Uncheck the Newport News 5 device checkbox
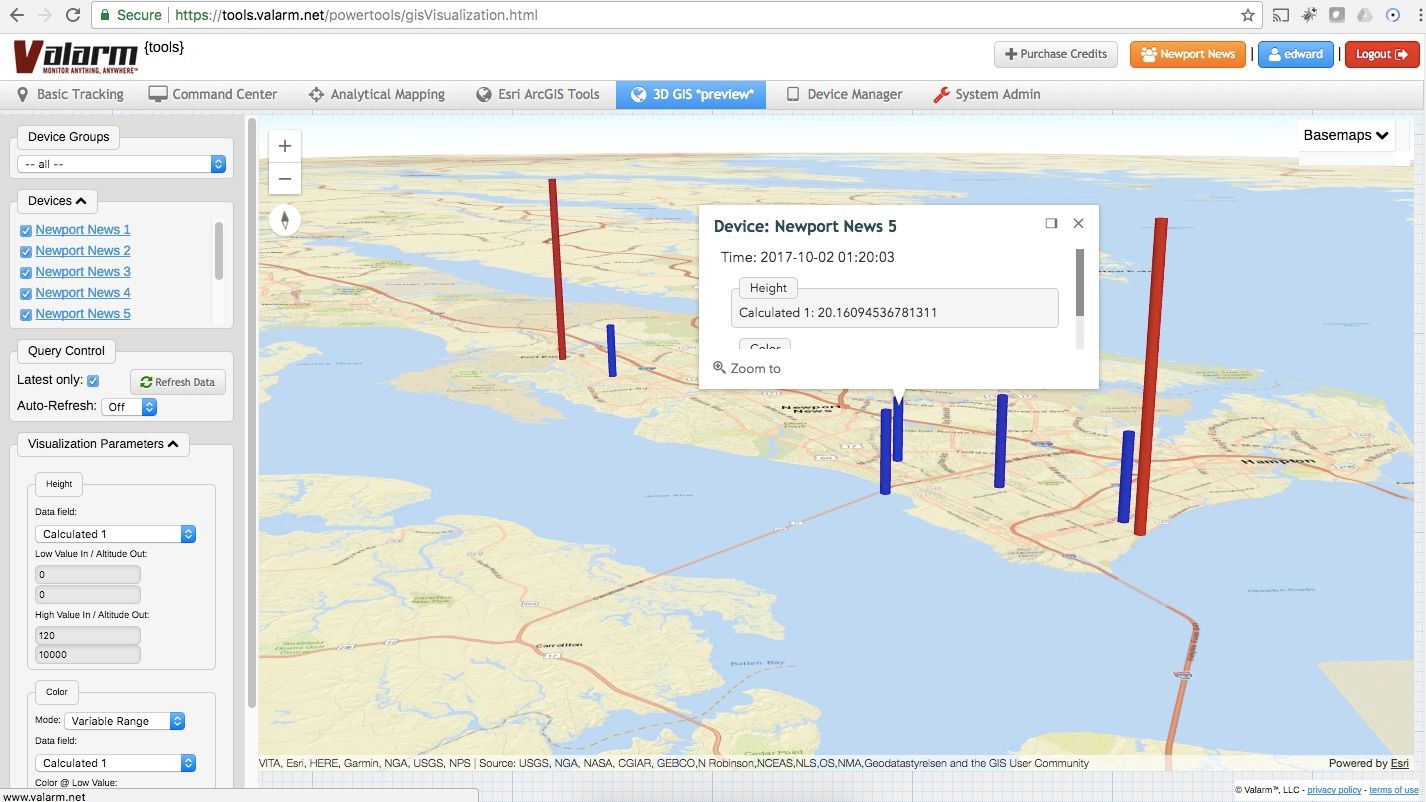The image size is (1426, 802). [25, 313]
